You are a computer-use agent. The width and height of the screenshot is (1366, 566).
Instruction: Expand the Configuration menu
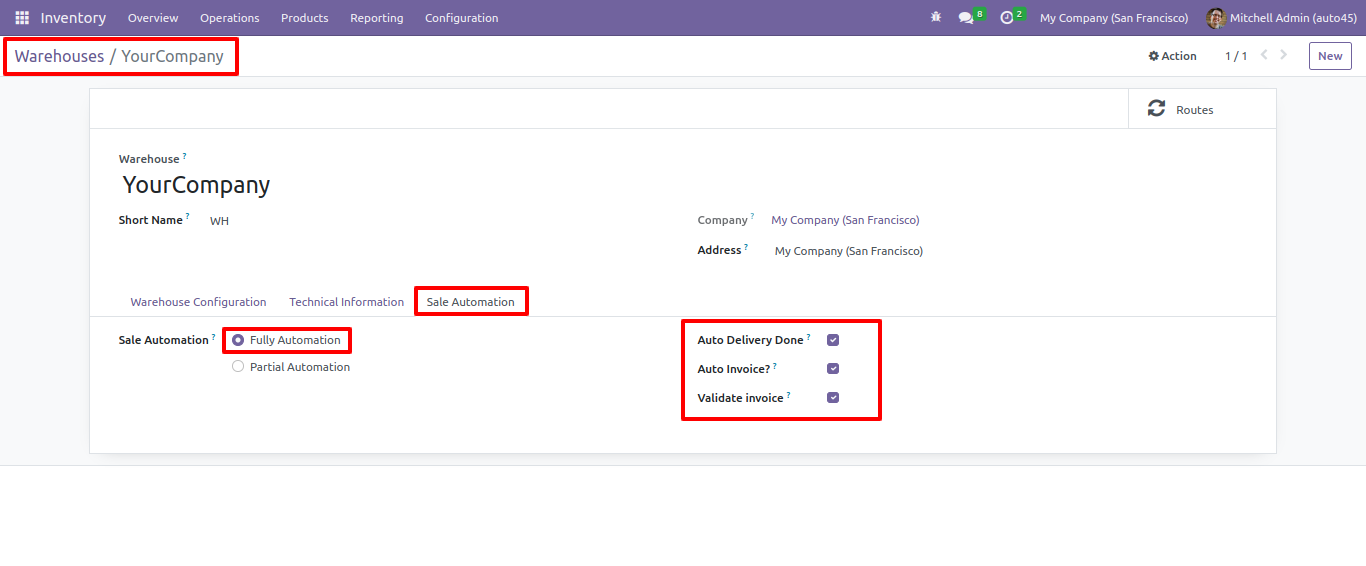(x=461, y=18)
